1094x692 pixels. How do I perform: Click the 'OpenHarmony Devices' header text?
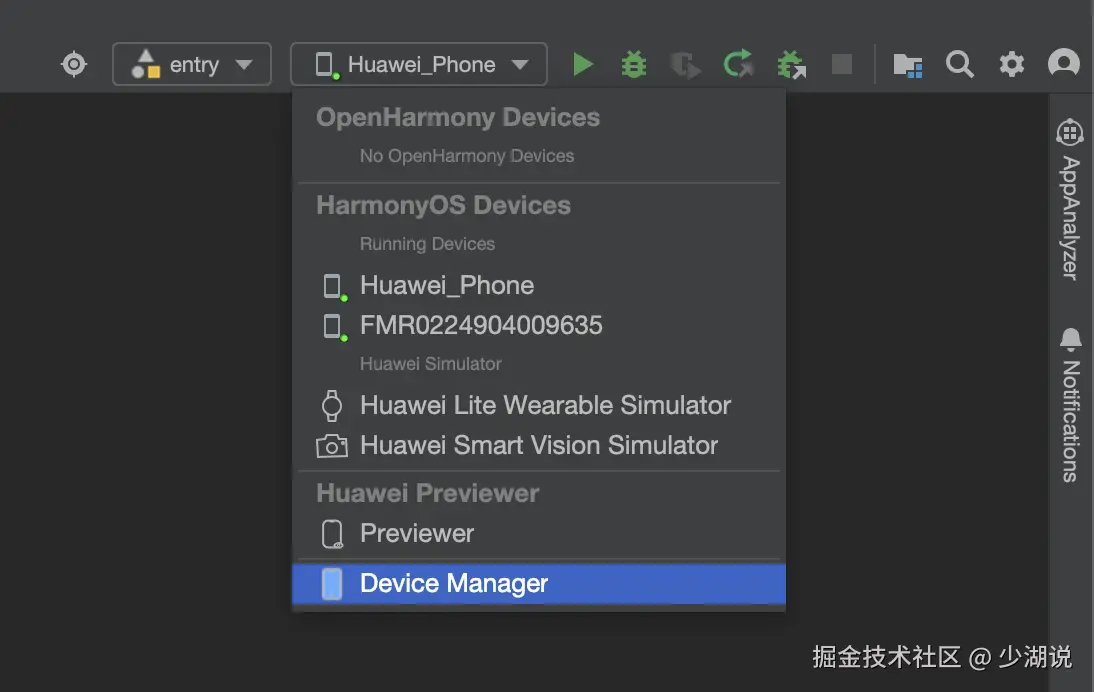(x=458, y=117)
